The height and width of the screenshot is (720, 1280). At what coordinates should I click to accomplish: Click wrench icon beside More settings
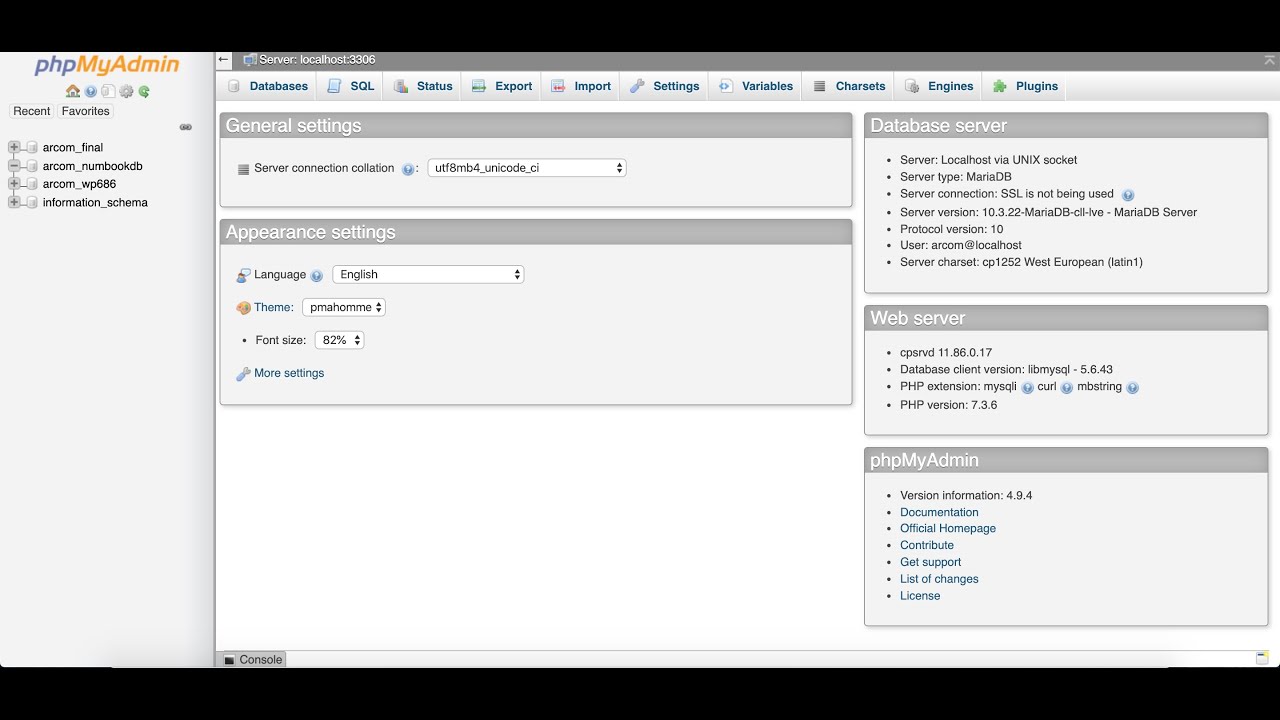pos(243,374)
